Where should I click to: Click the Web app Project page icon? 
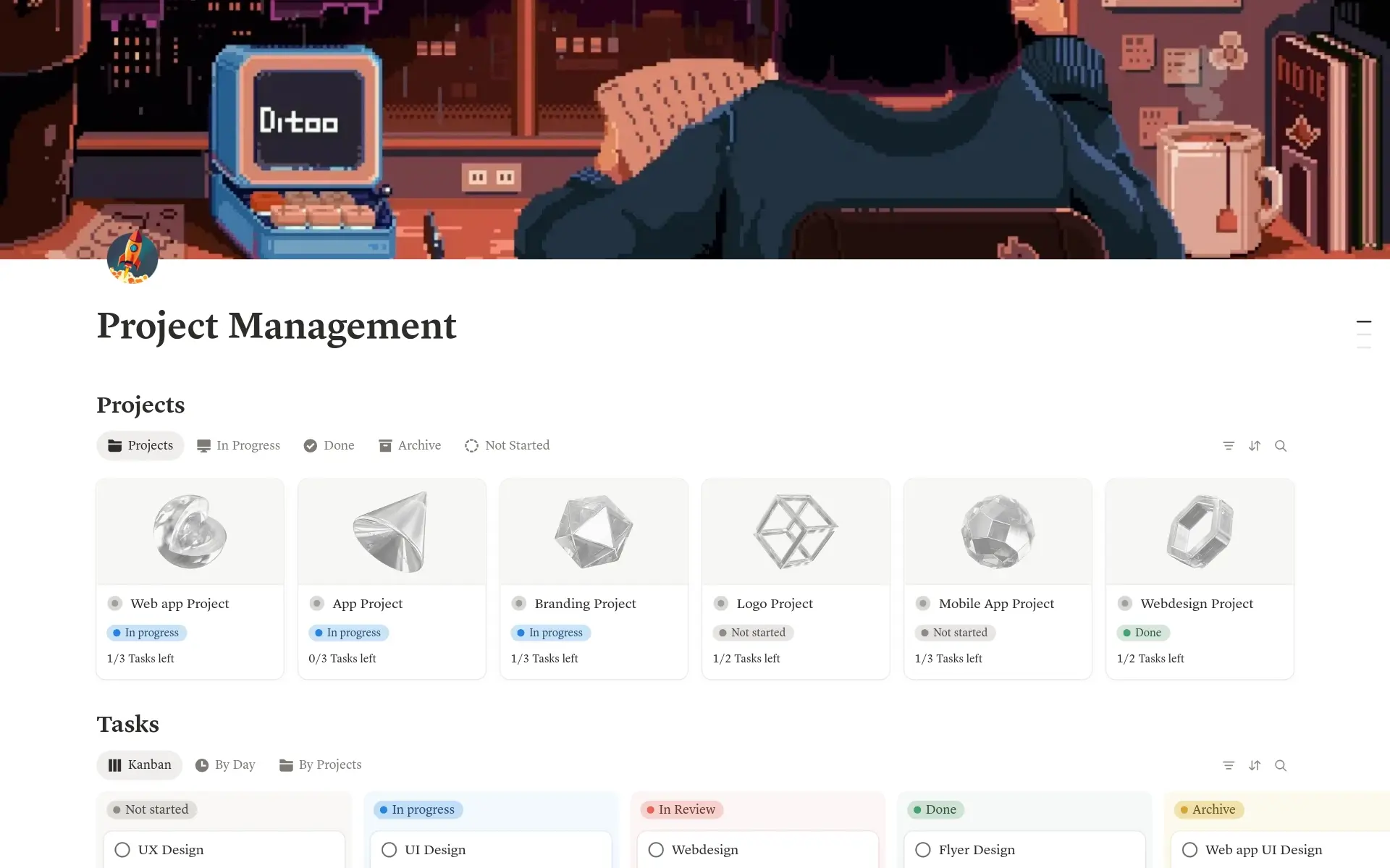pyautogui.click(x=115, y=604)
